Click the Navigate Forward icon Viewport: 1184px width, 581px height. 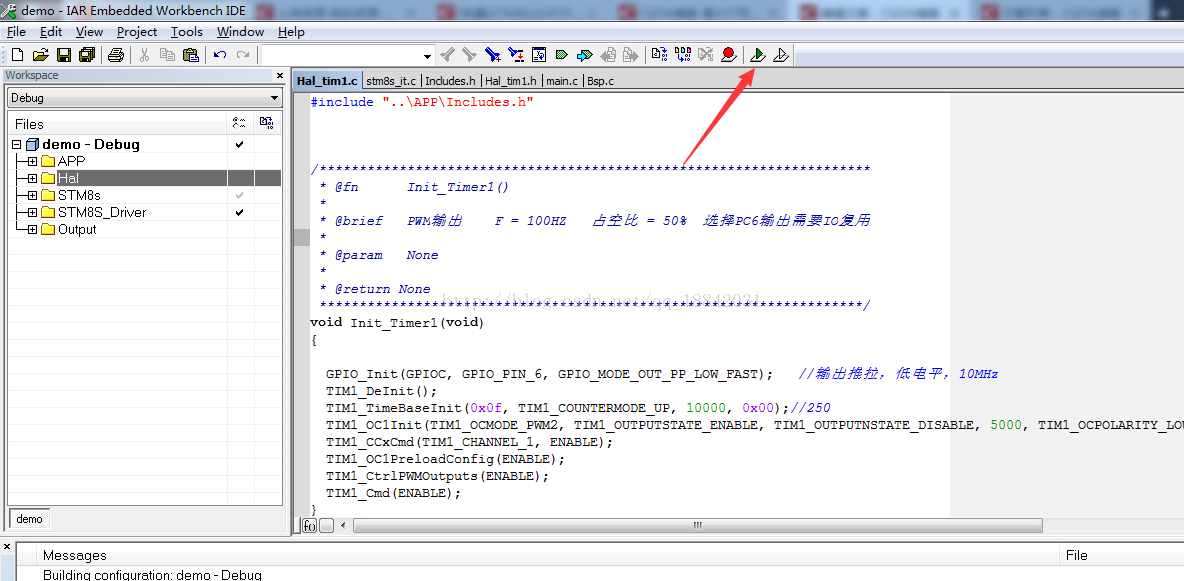point(631,54)
